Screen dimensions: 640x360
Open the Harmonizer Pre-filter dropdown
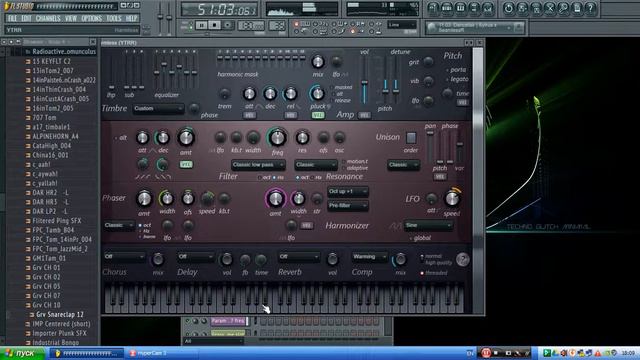(347, 206)
